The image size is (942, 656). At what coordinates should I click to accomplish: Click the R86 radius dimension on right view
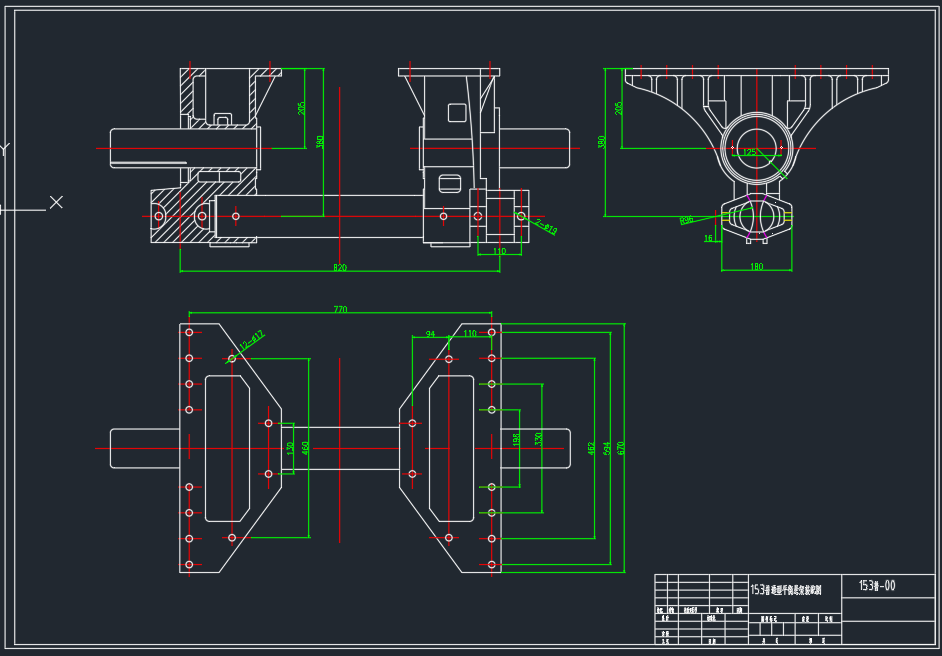(x=686, y=219)
